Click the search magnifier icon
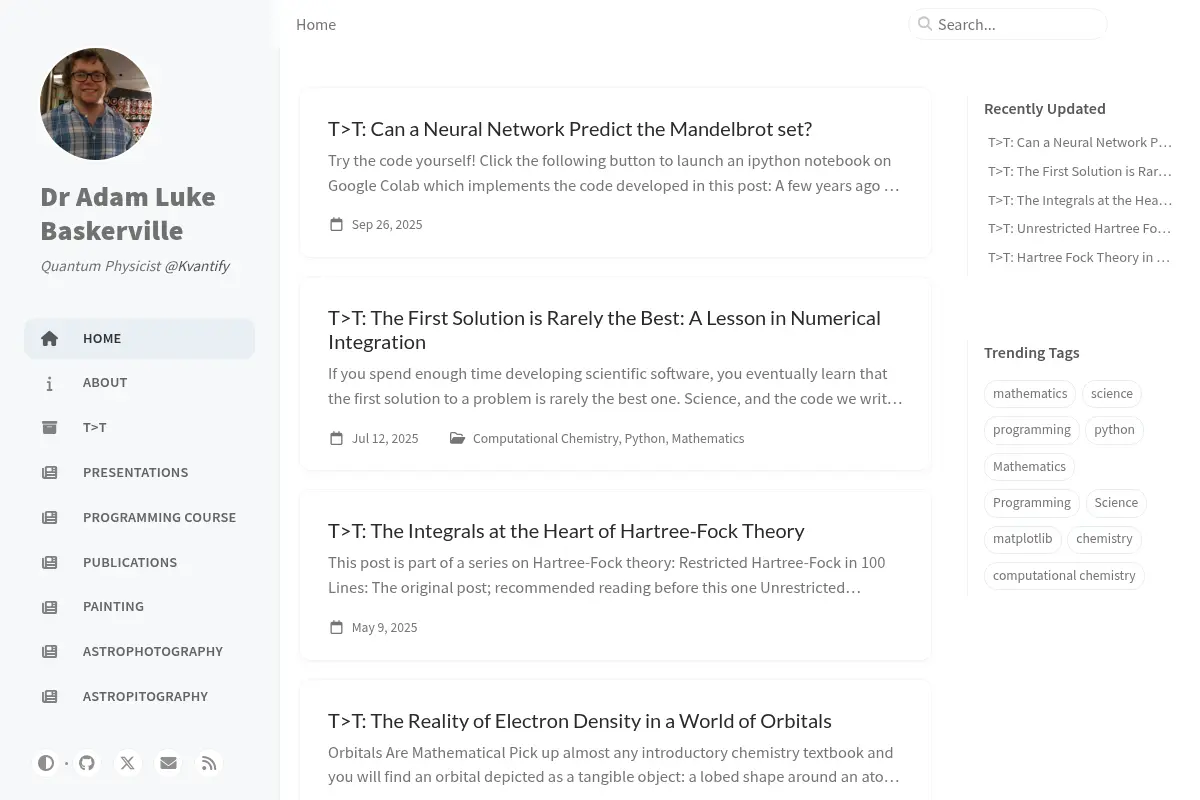 coord(925,24)
